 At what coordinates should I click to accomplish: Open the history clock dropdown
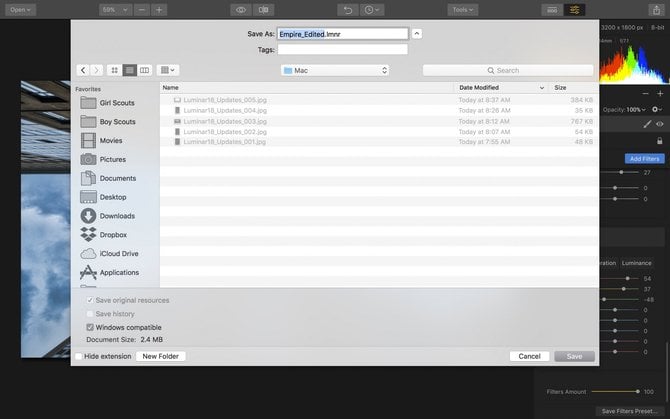[372, 10]
